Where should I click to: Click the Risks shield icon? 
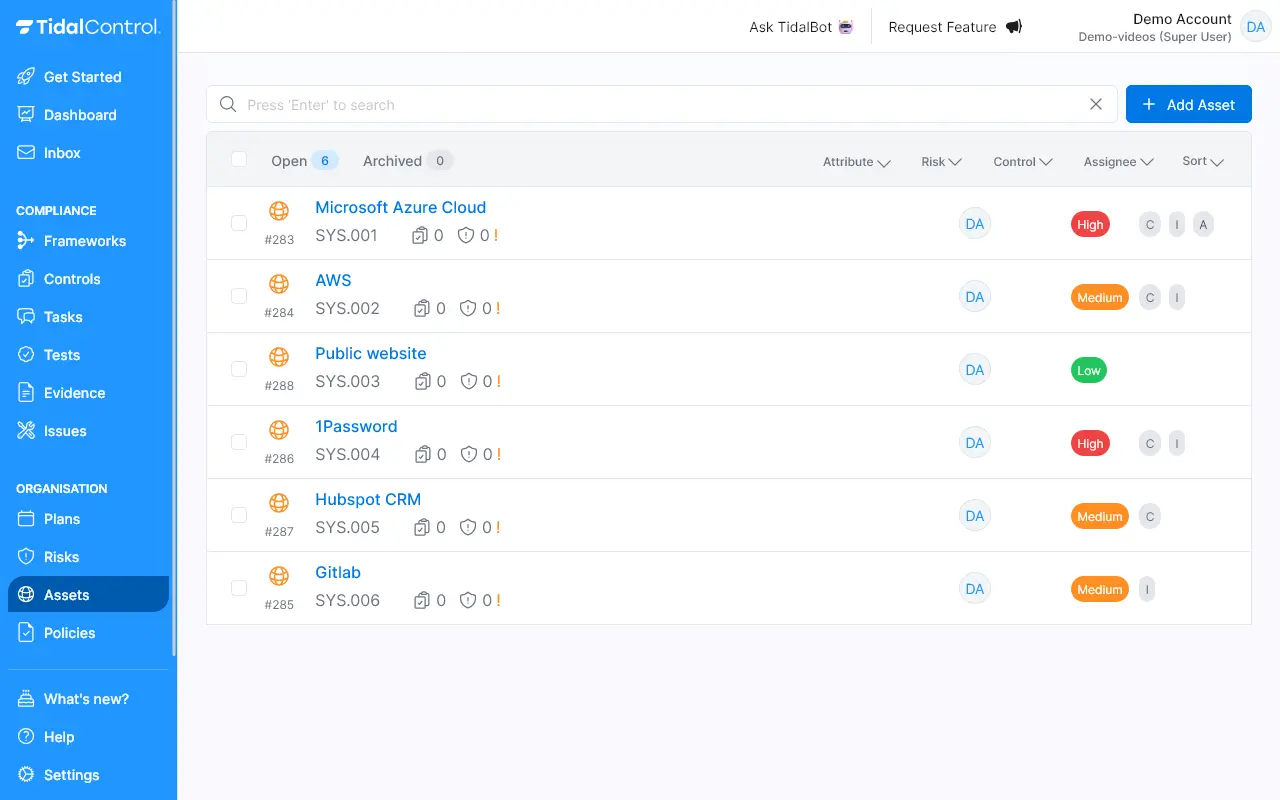pyautogui.click(x=26, y=557)
